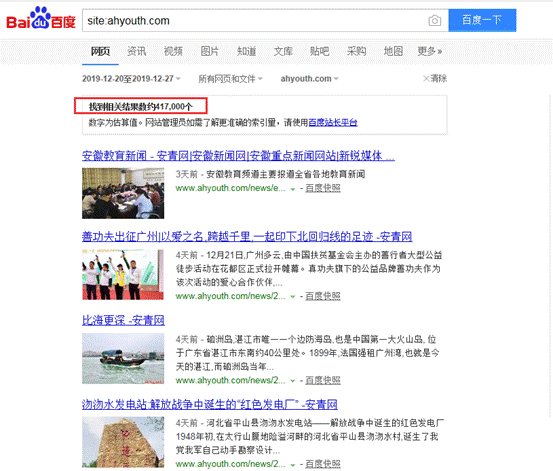Open the 安徽教育新闻 result title
Screen dimensions: 553x471
(x=238, y=156)
